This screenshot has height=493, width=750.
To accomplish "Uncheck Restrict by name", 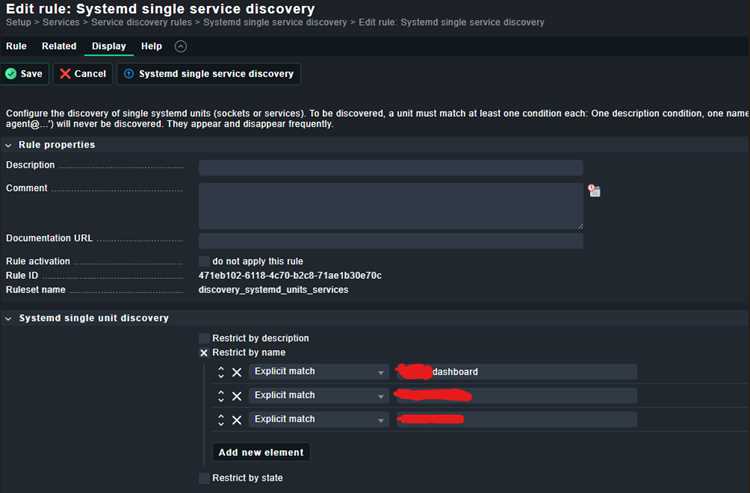I will [204, 353].
